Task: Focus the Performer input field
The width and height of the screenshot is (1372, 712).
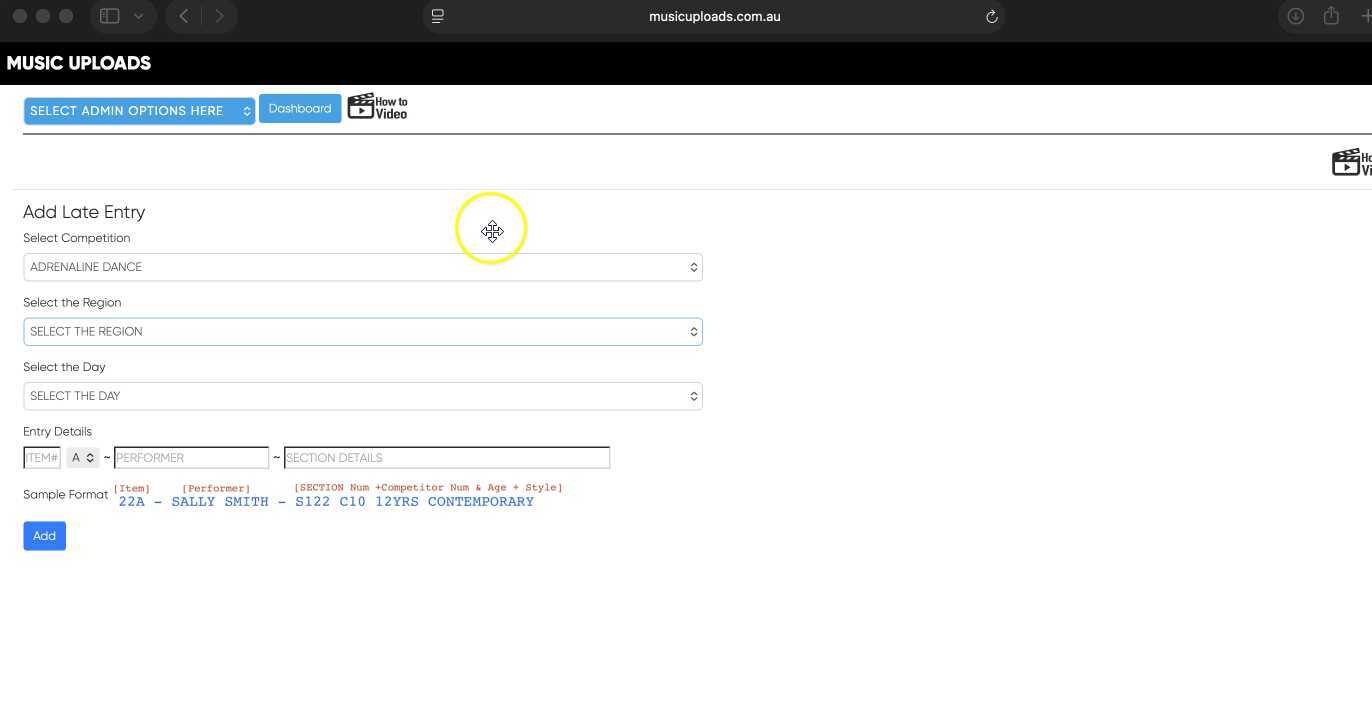Action: click(191, 458)
